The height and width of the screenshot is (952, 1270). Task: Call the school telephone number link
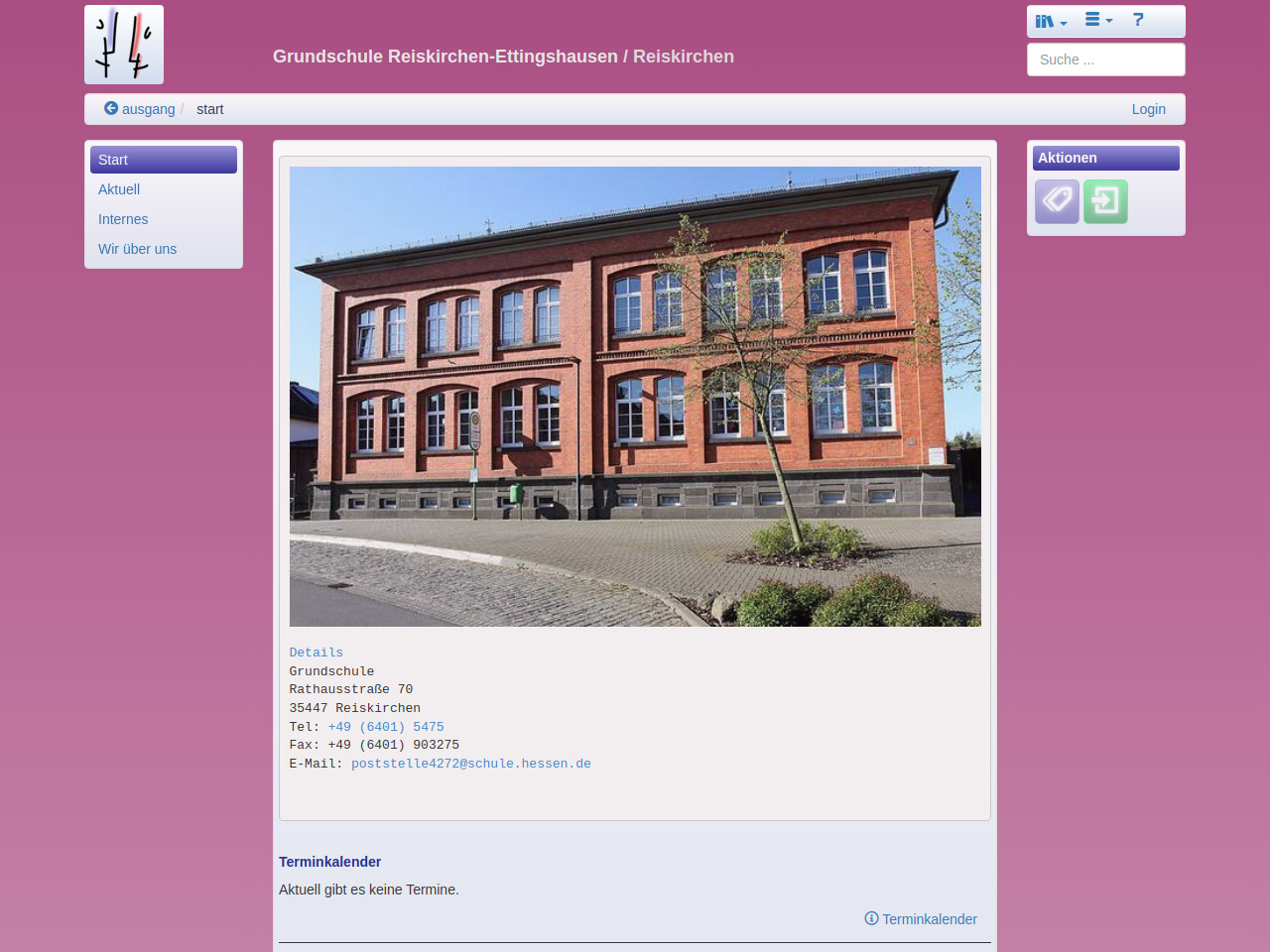point(386,727)
